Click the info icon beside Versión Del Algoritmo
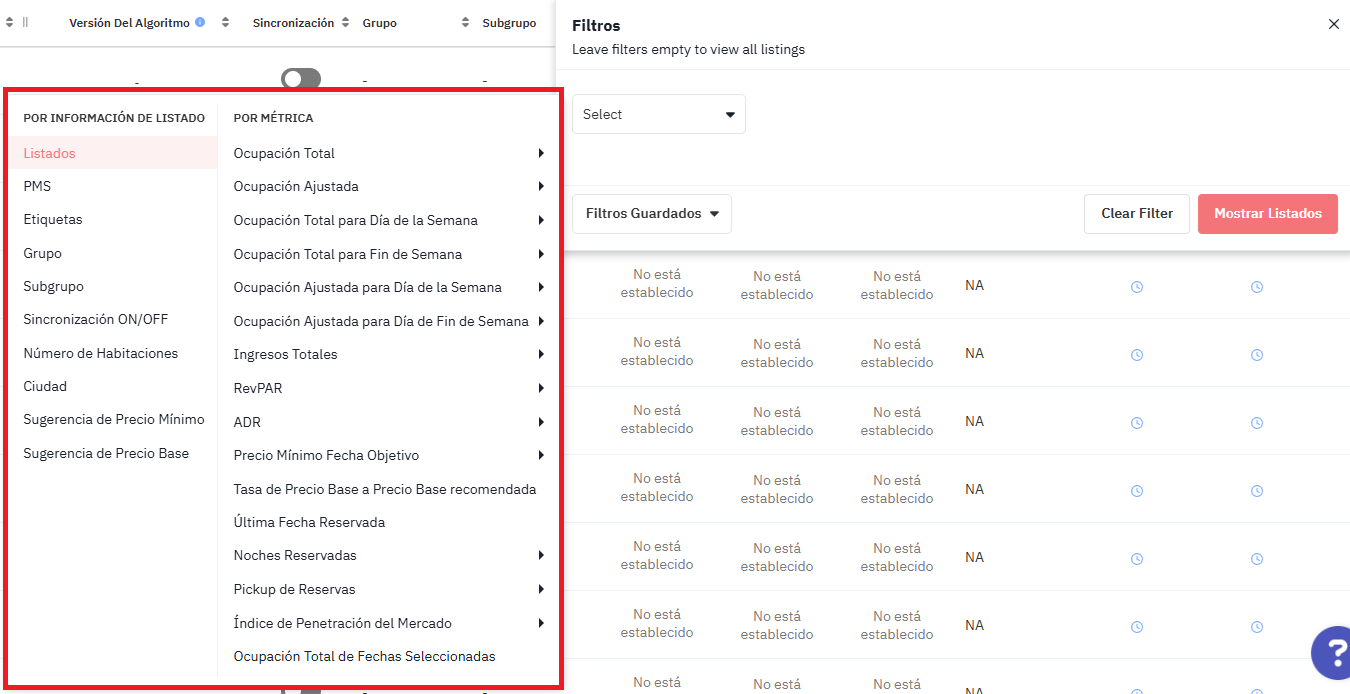1350x694 pixels. point(200,22)
